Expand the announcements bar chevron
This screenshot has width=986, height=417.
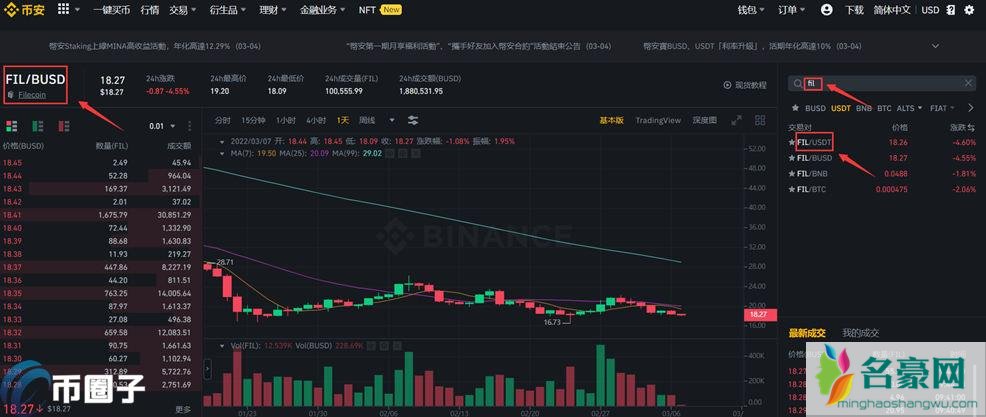(x=935, y=46)
